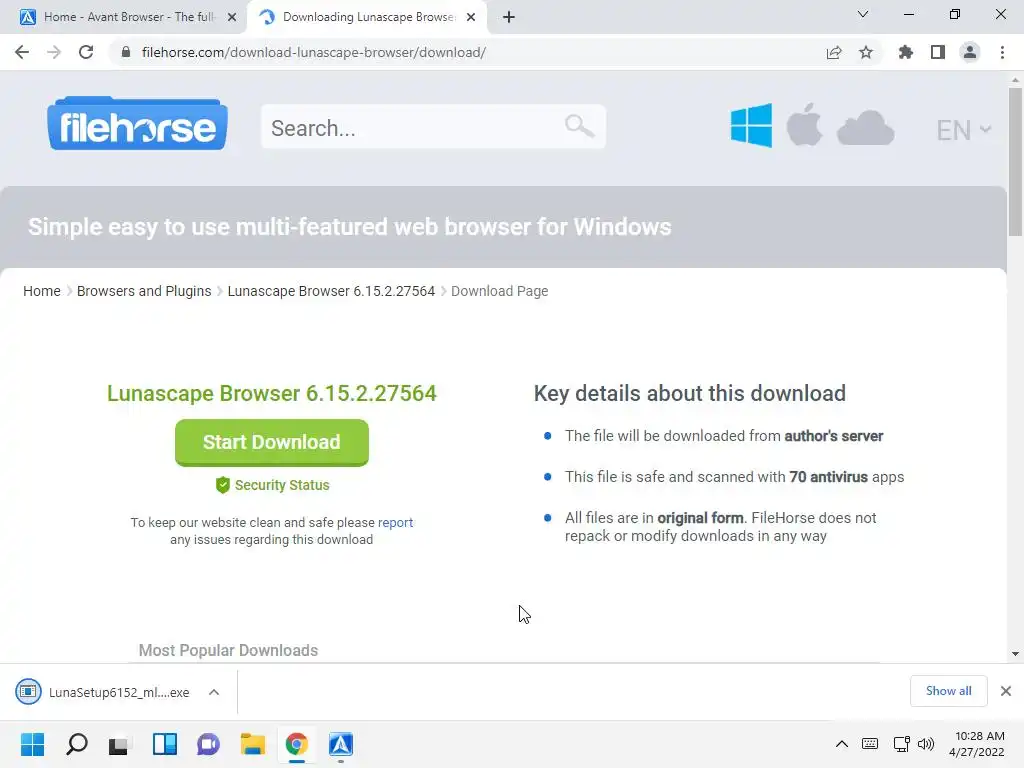Open the side panel icon
This screenshot has width=1024, height=768.
tap(938, 52)
